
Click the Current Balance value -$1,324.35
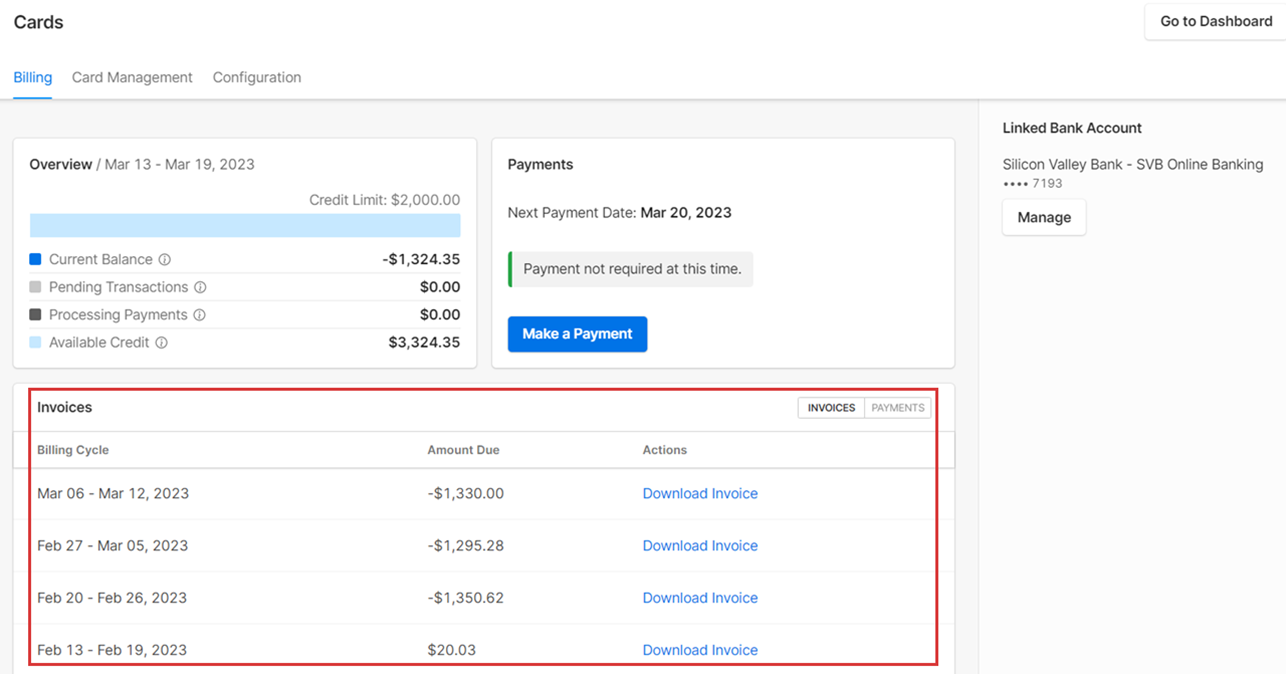[421, 259]
